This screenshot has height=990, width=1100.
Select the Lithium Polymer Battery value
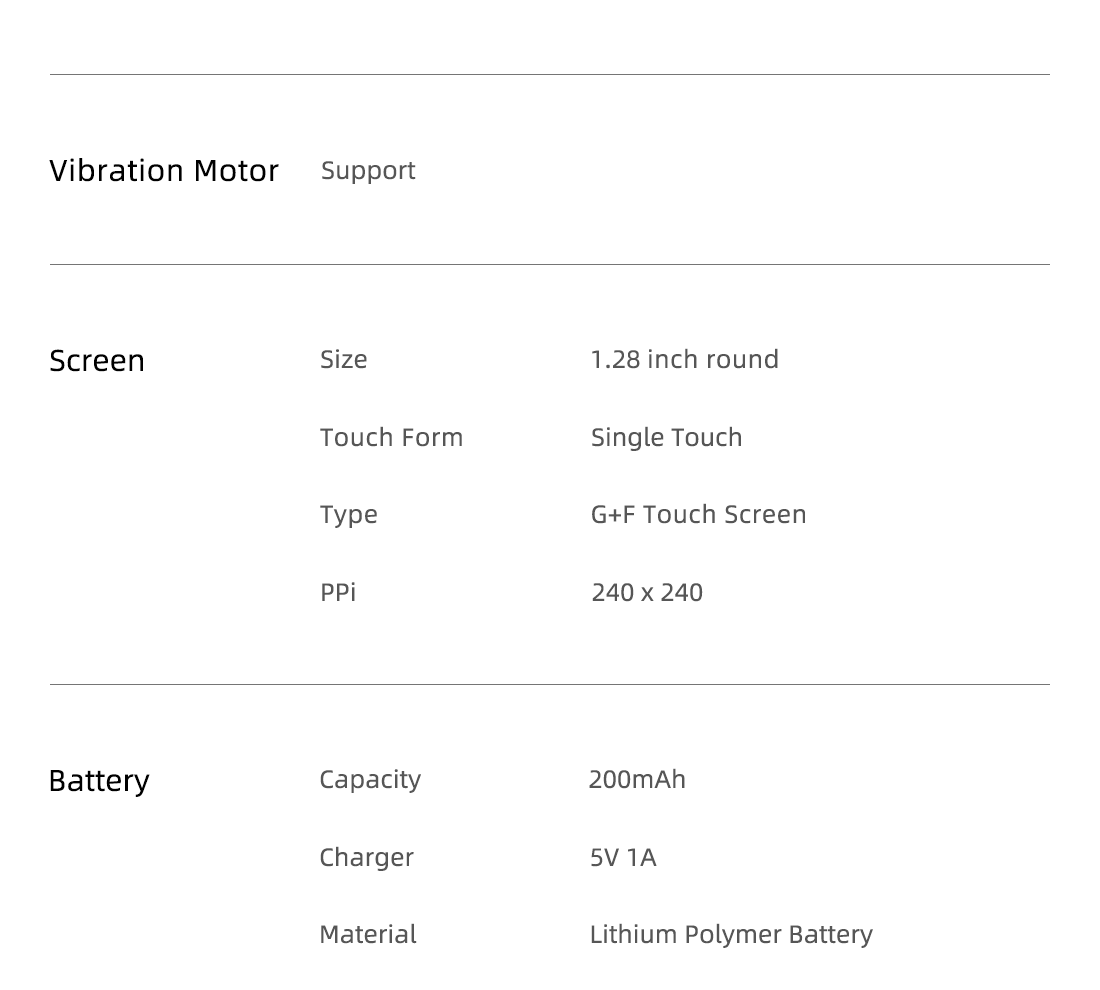[731, 936]
